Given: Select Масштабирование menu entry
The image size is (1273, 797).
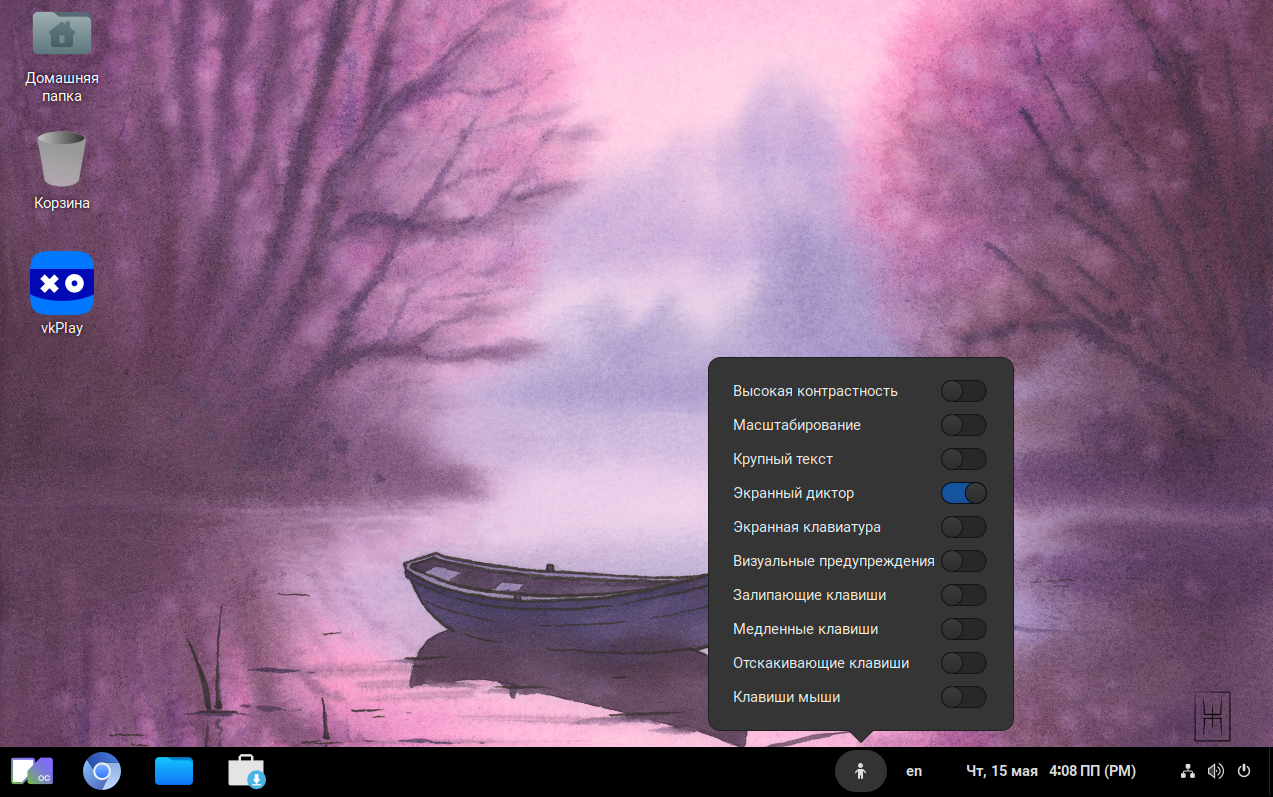Looking at the screenshot, I should click(x=797, y=425).
